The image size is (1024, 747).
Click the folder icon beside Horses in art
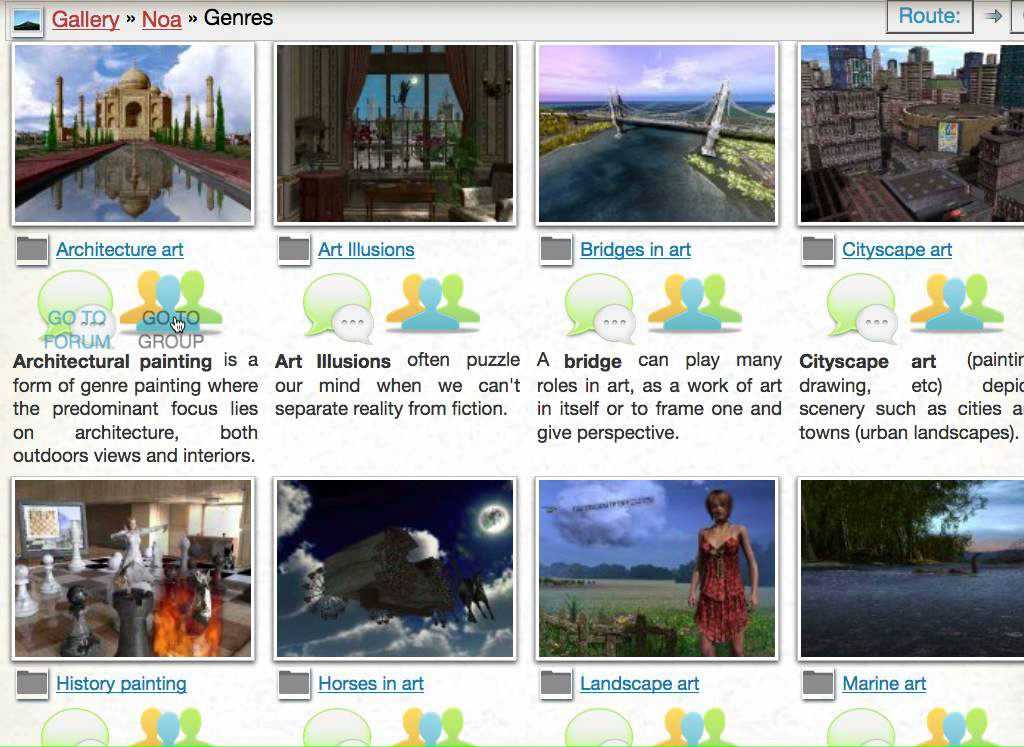pyautogui.click(x=294, y=683)
